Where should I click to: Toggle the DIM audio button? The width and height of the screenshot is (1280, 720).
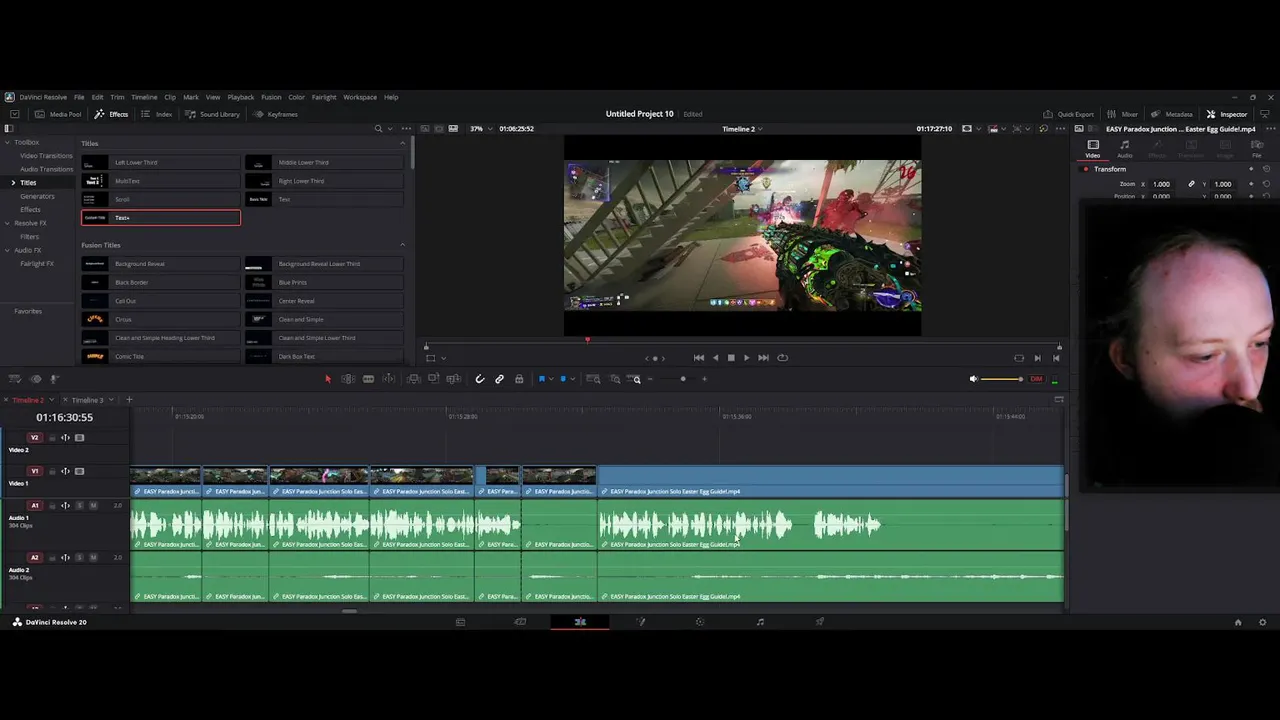(x=1036, y=379)
